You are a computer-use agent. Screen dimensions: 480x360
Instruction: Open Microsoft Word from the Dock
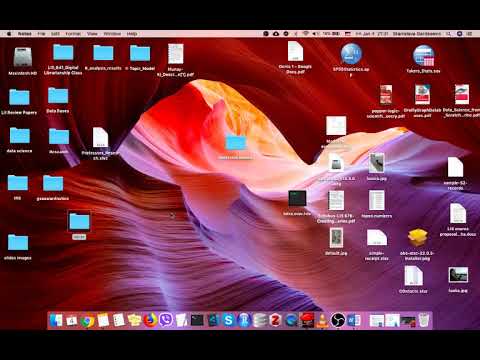(354, 320)
